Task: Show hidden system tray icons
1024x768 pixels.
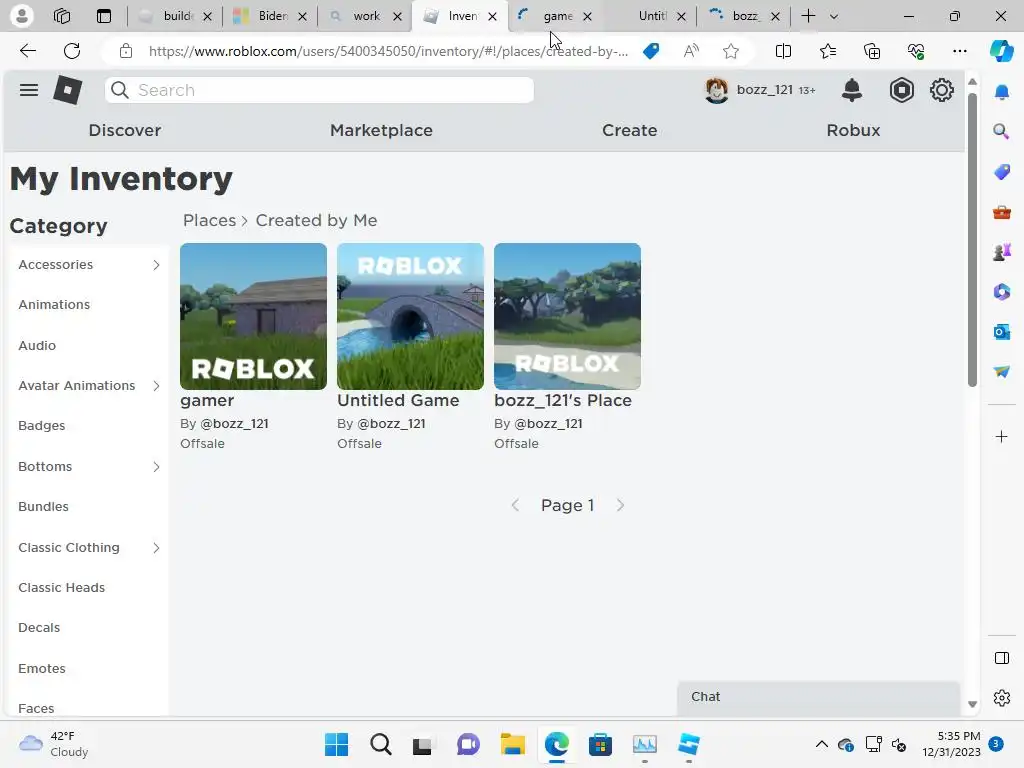Action: [822, 744]
